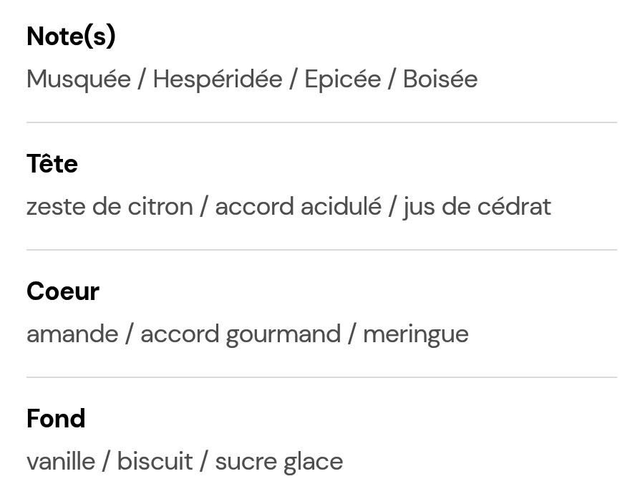
Task: Click the Boisée note text
Action: (440, 80)
